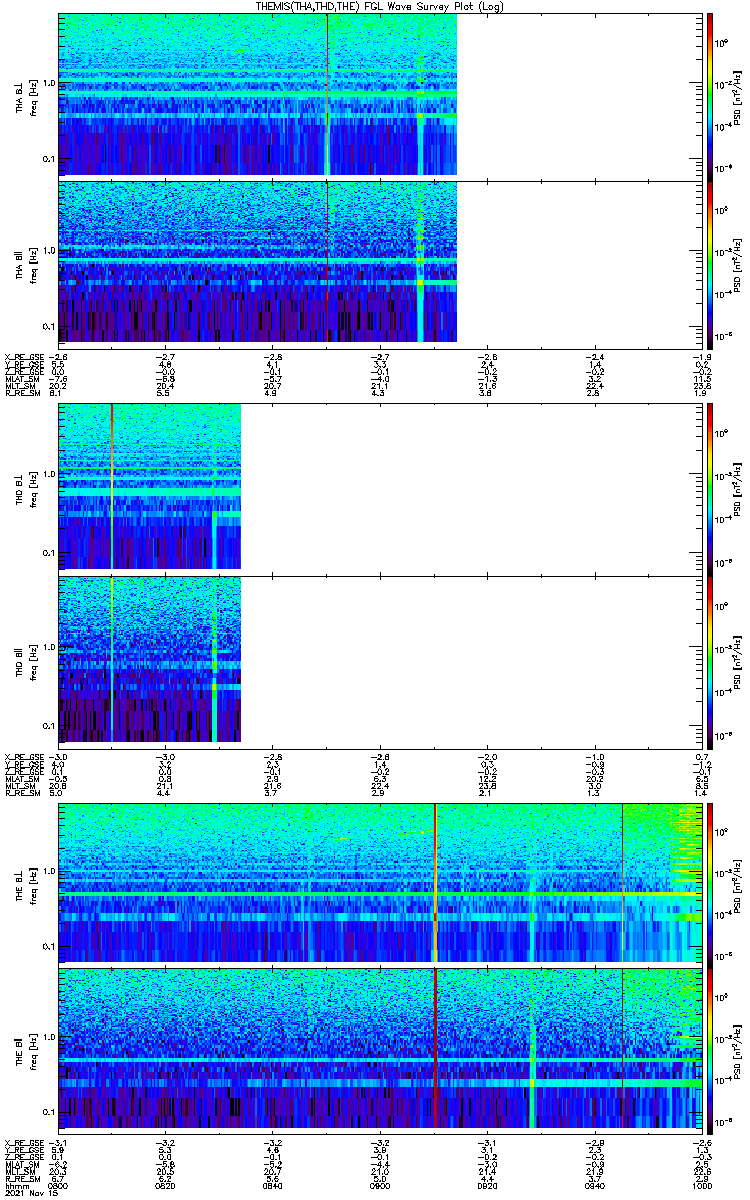Click the X_RE_GSE row label under THD panels
This screenshot has width=750, height=1200.
[23, 755]
